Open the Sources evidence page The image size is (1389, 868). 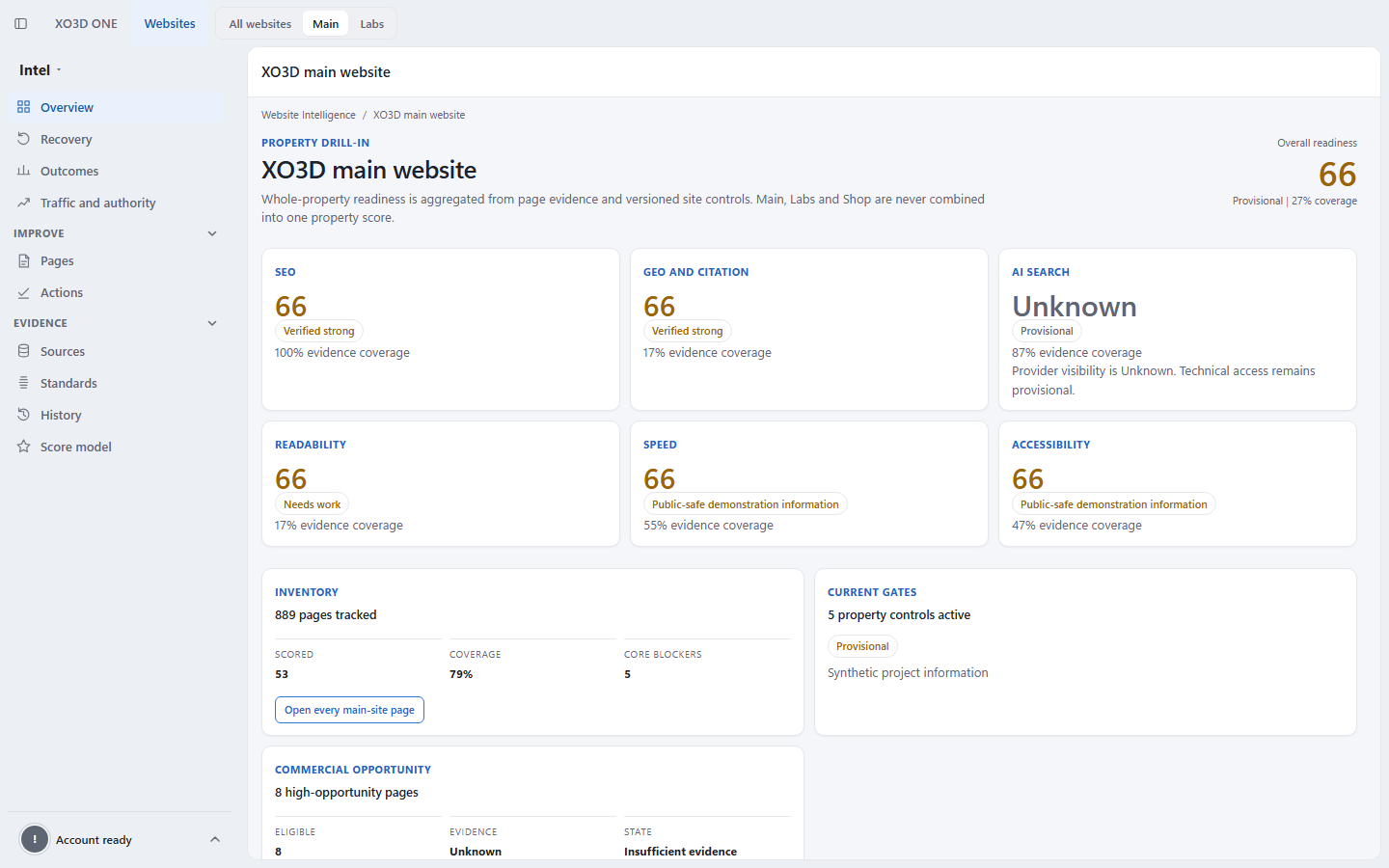[116, 351]
